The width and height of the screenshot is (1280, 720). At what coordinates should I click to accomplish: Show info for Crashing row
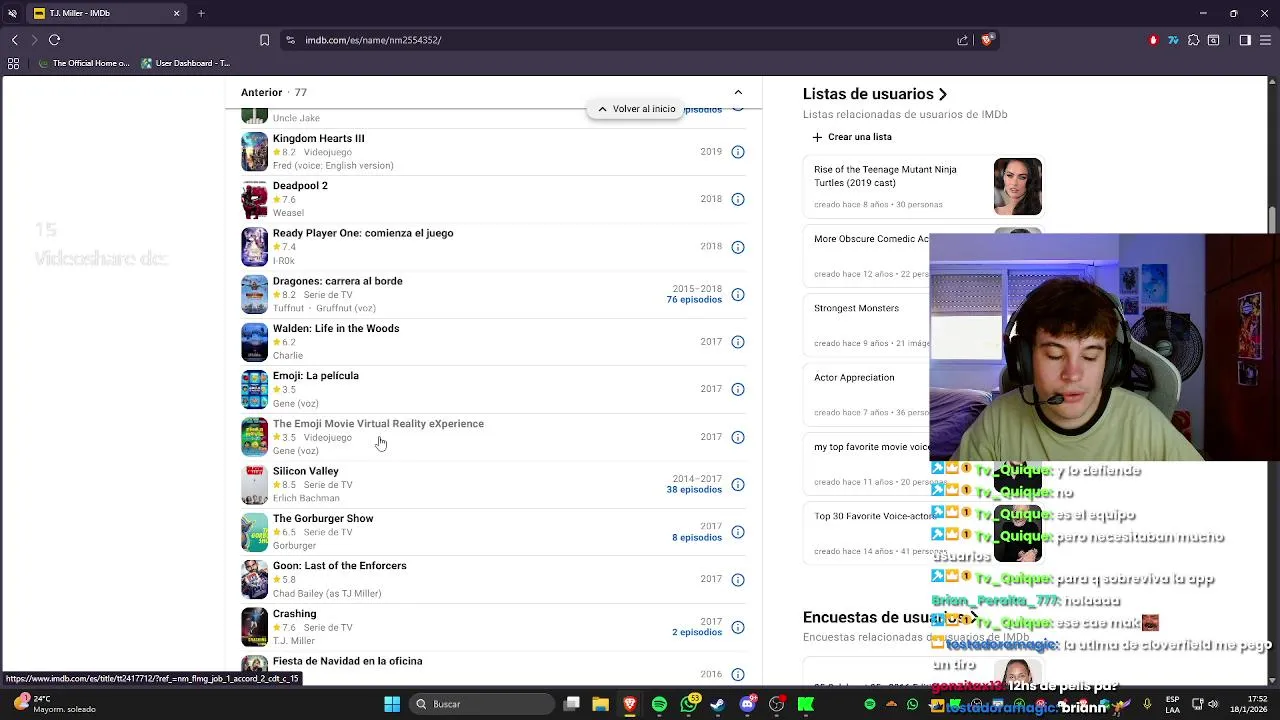(738, 627)
